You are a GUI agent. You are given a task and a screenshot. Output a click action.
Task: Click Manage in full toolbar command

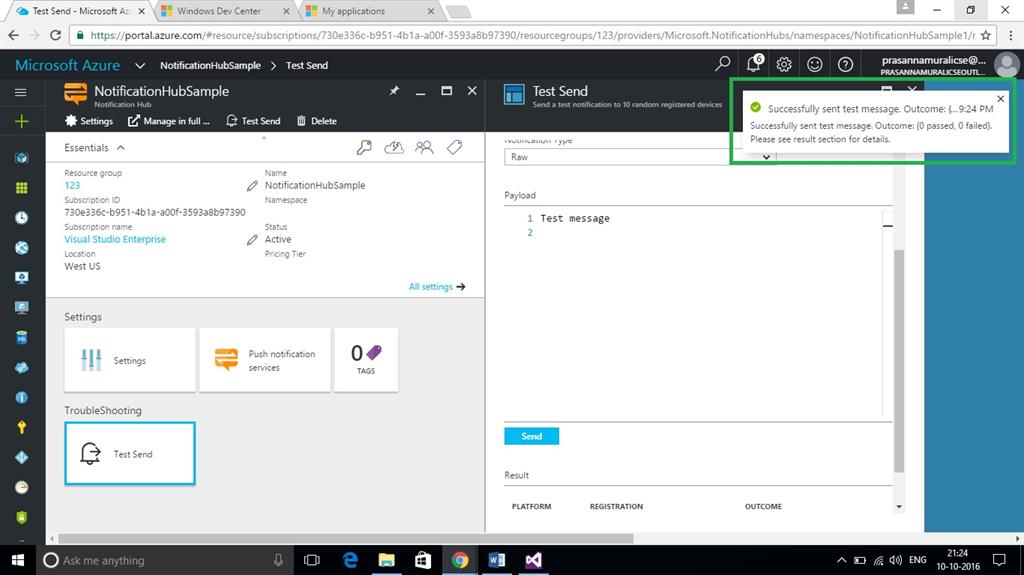(168, 121)
